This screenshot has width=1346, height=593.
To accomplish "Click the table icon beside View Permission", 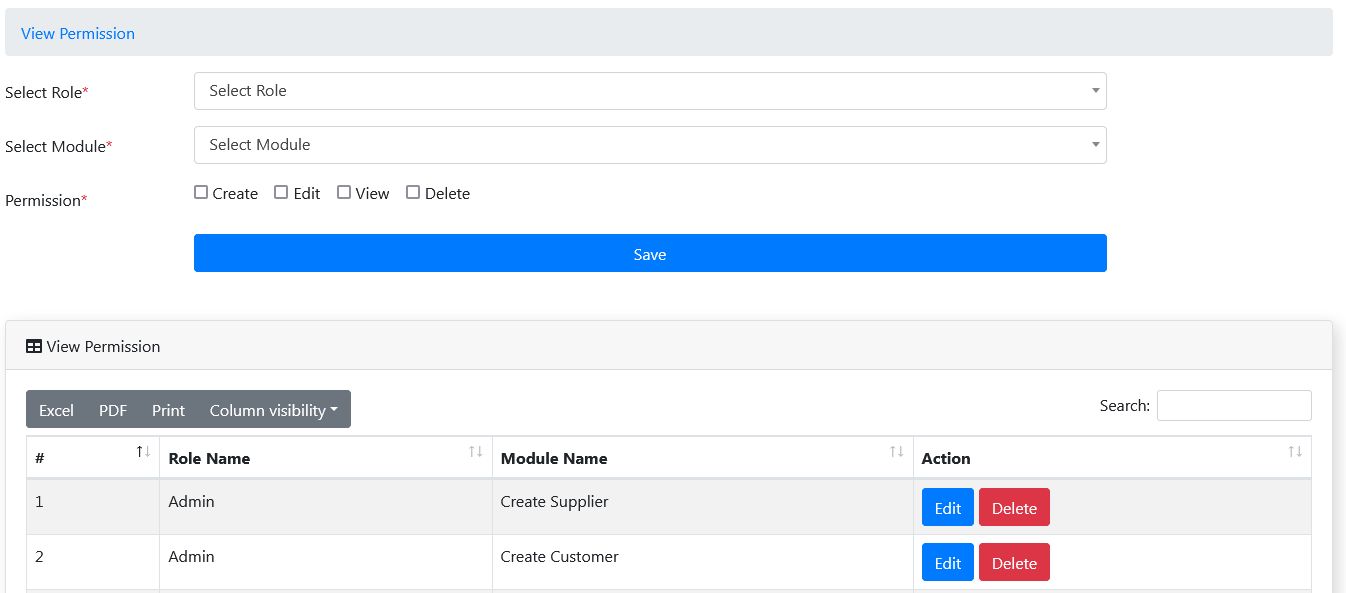I will (x=34, y=347).
